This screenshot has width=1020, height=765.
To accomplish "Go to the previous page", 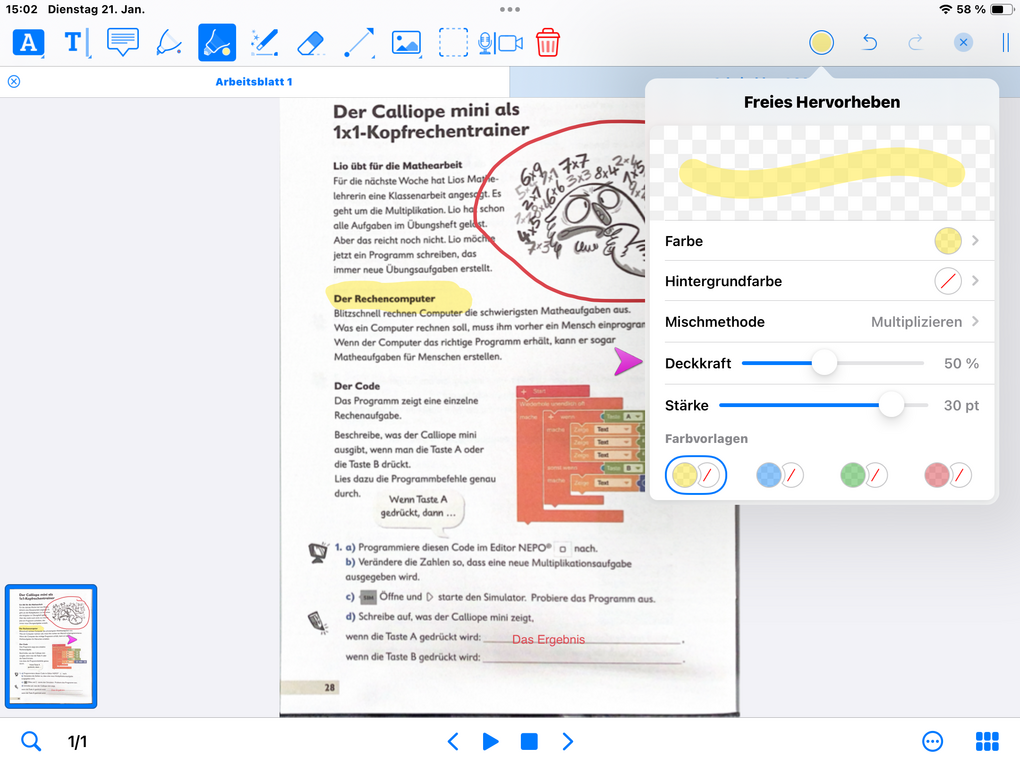I will 453,741.
